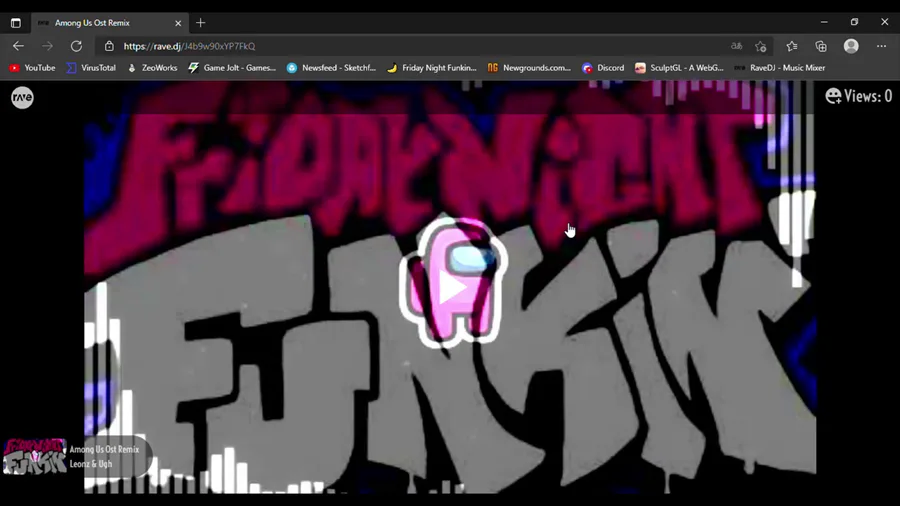
Task: Open the ZeoWorks bookmark
Action: point(152,68)
